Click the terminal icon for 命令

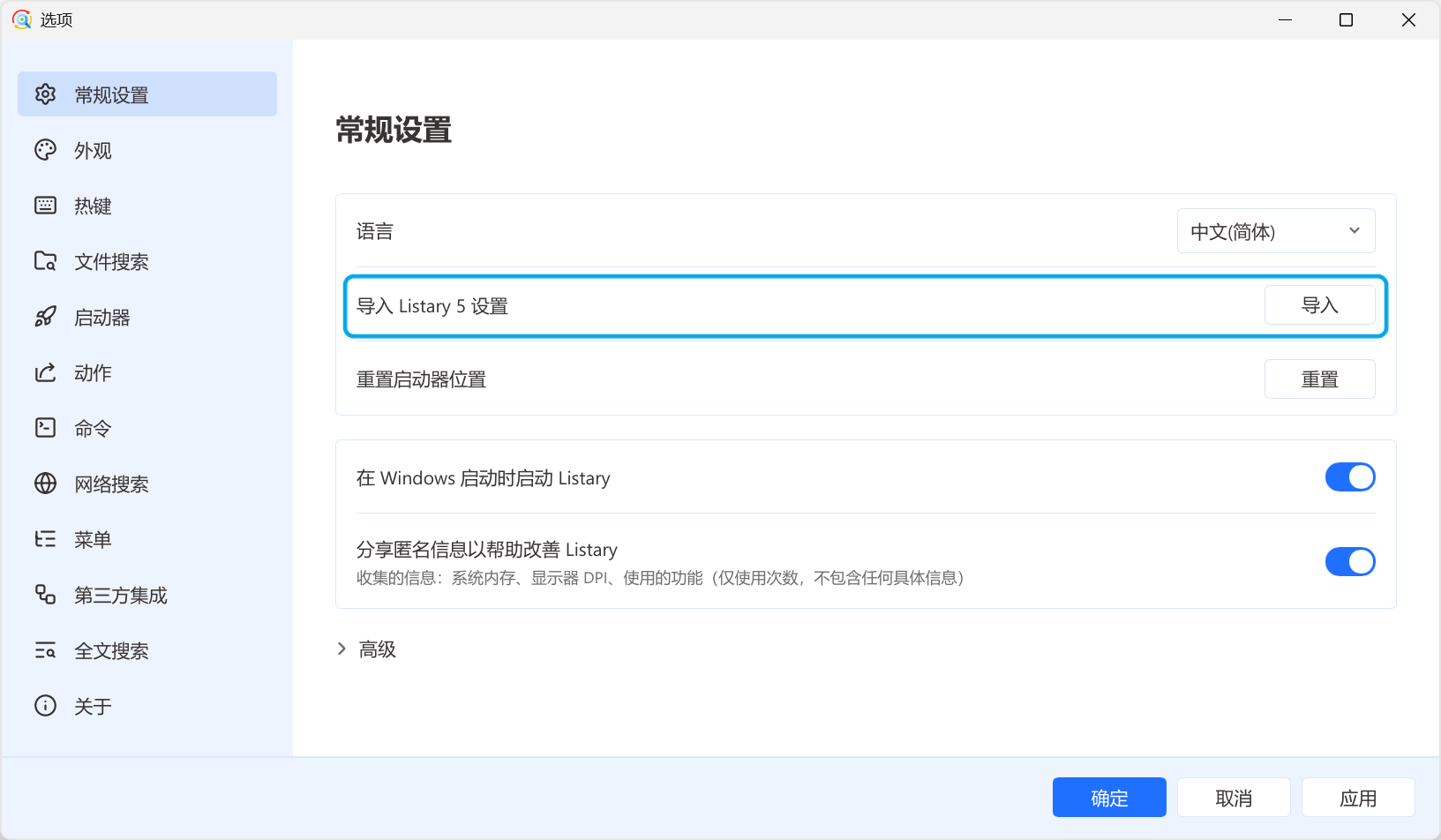(x=45, y=428)
